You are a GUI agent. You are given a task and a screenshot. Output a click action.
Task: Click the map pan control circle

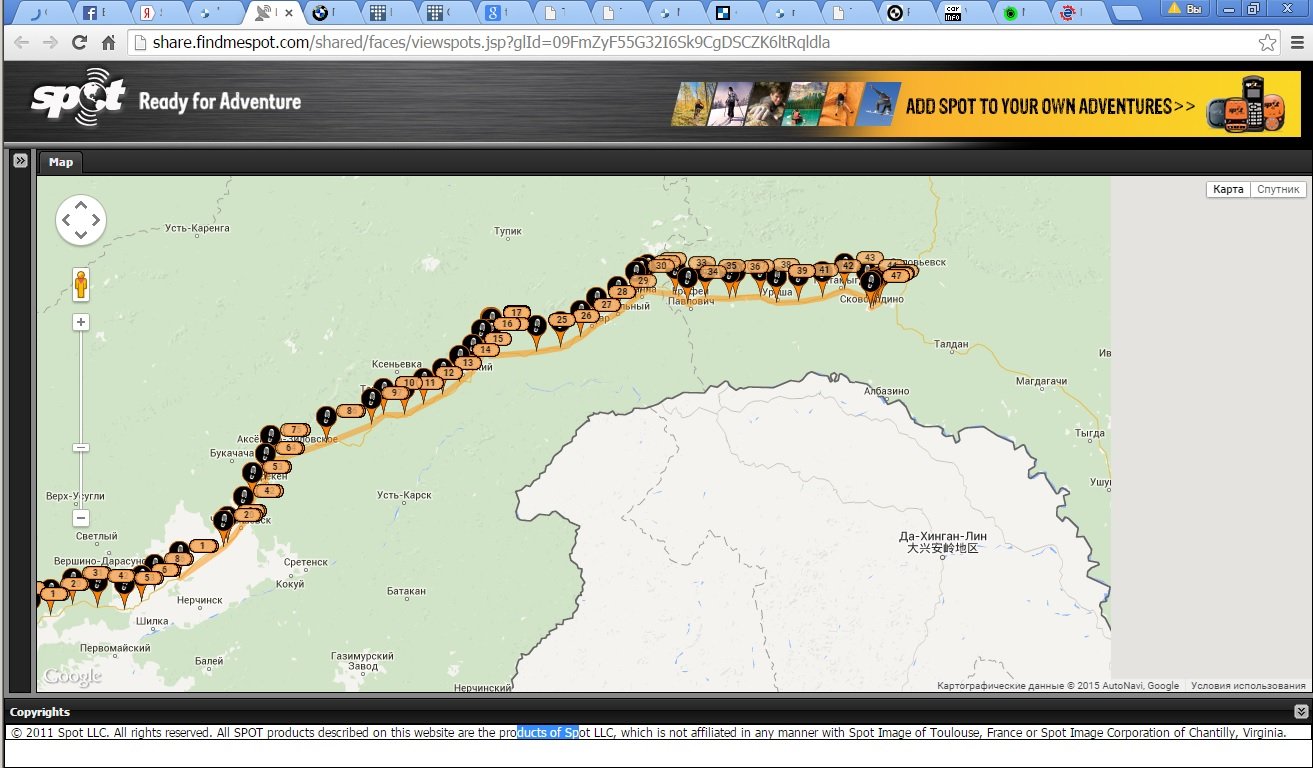(81, 220)
